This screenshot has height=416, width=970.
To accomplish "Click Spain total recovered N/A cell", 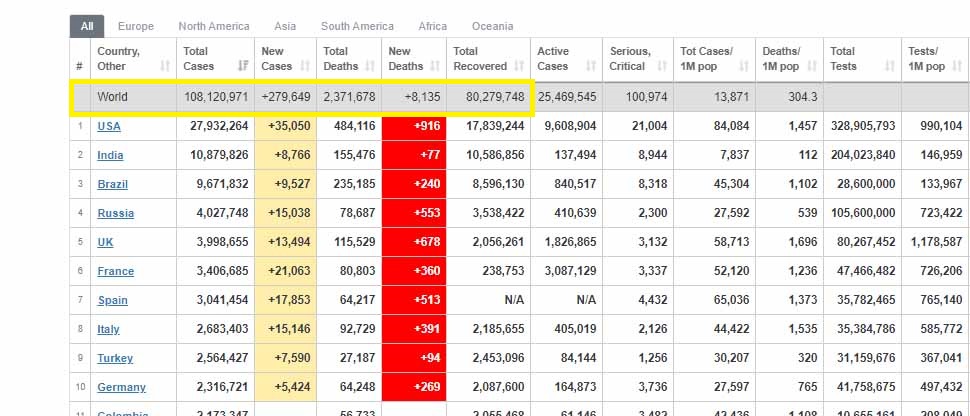I will 488,300.
